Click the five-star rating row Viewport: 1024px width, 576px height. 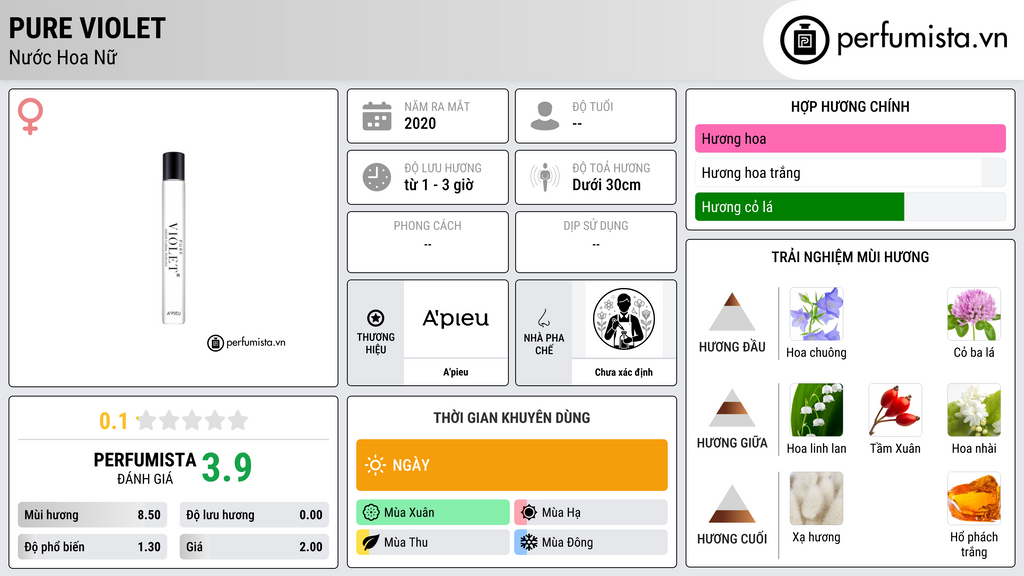(x=193, y=420)
